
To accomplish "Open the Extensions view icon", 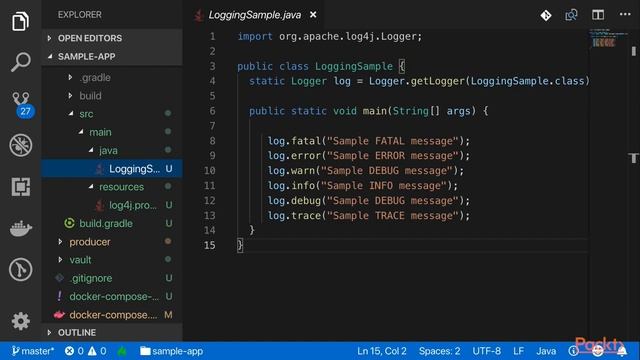I will tap(20, 187).
